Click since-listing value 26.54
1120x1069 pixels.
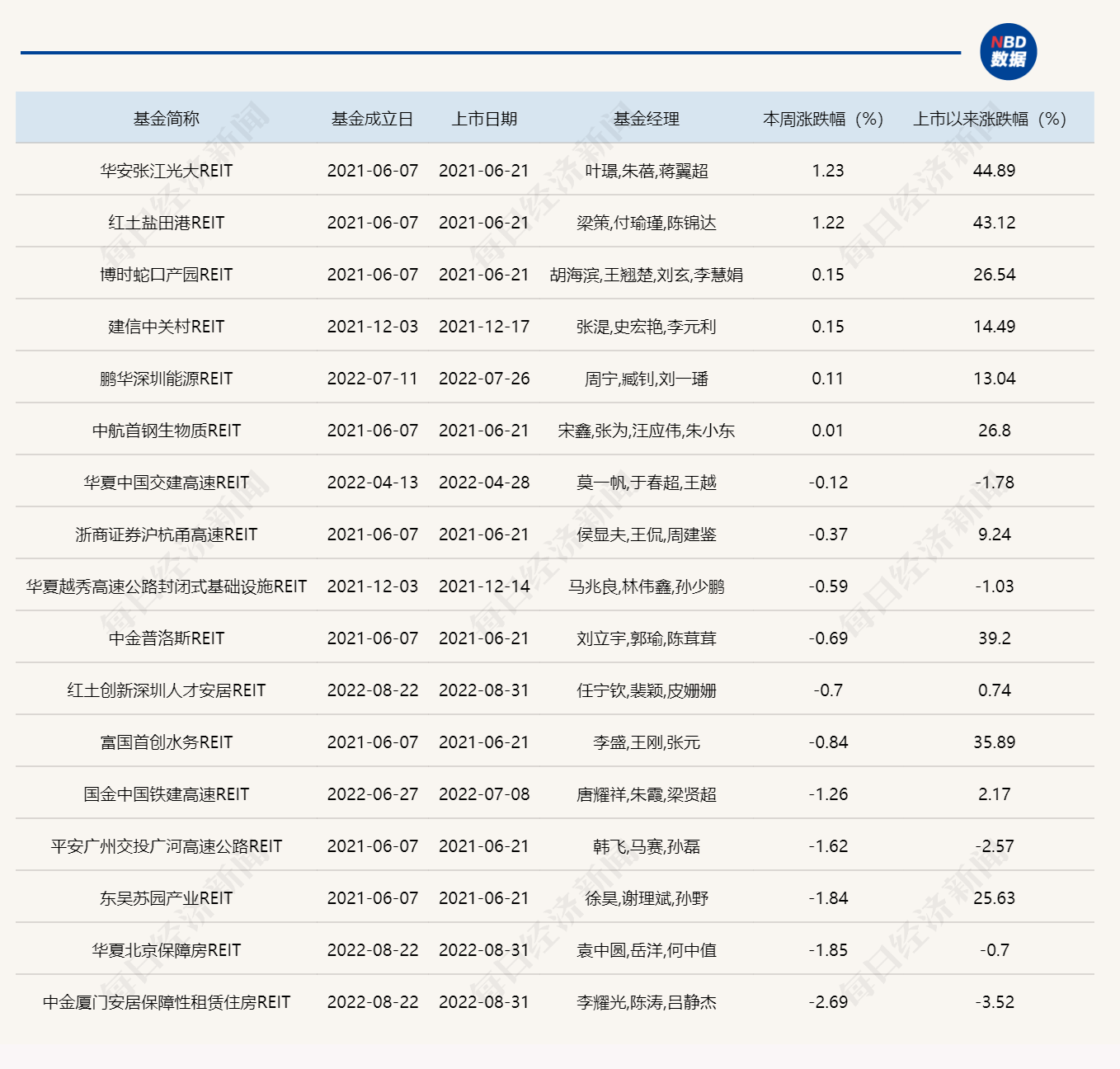994,275
